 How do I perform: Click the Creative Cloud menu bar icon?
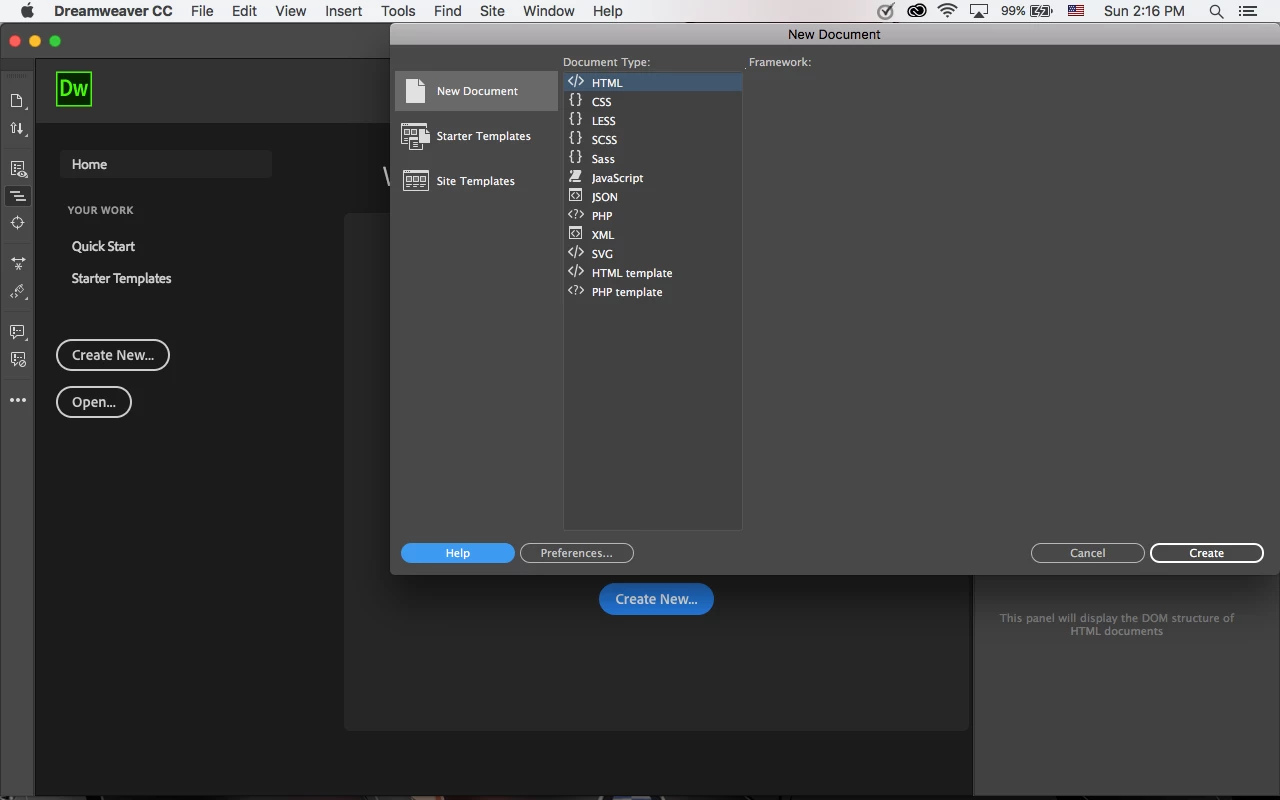coord(916,11)
